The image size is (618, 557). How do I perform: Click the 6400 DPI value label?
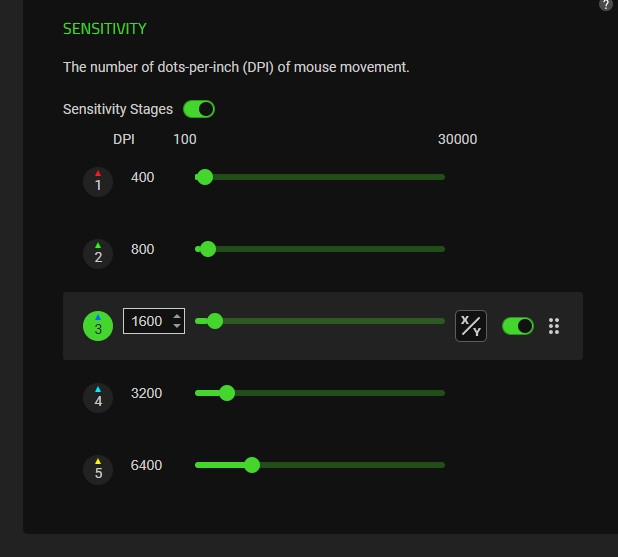(x=146, y=465)
